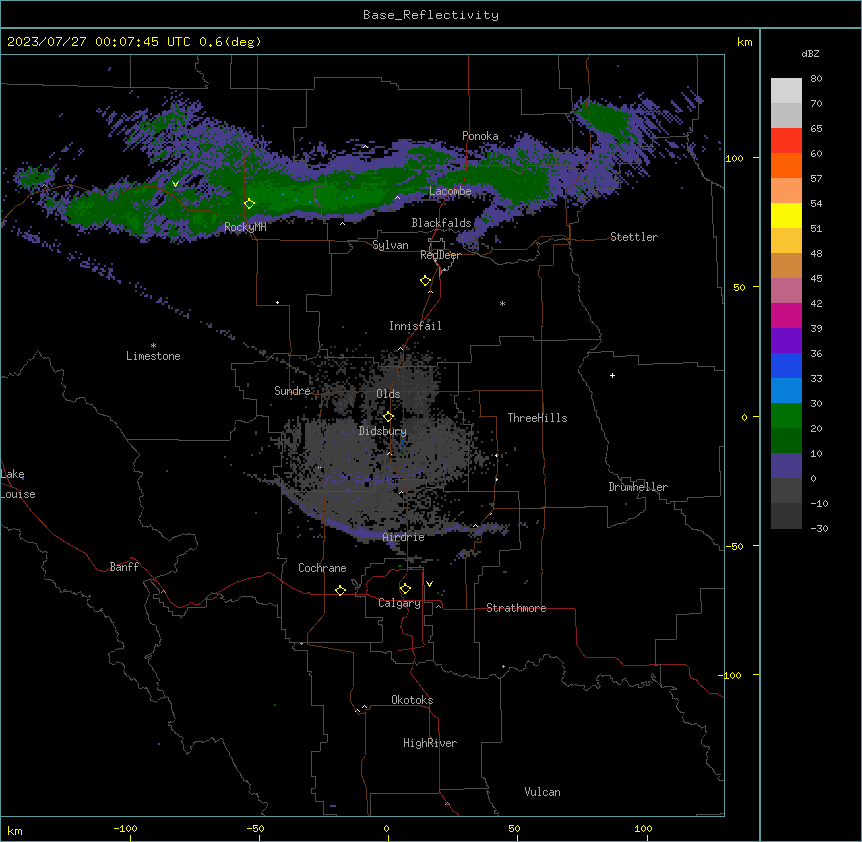Image resolution: width=862 pixels, height=842 pixels.
Task: Select the red 60-65 dBZ legend swatch
Action: pyautogui.click(x=786, y=141)
